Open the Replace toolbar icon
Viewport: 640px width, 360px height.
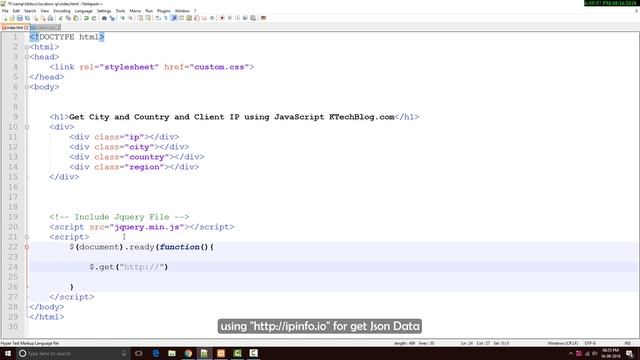click(x=112, y=18)
